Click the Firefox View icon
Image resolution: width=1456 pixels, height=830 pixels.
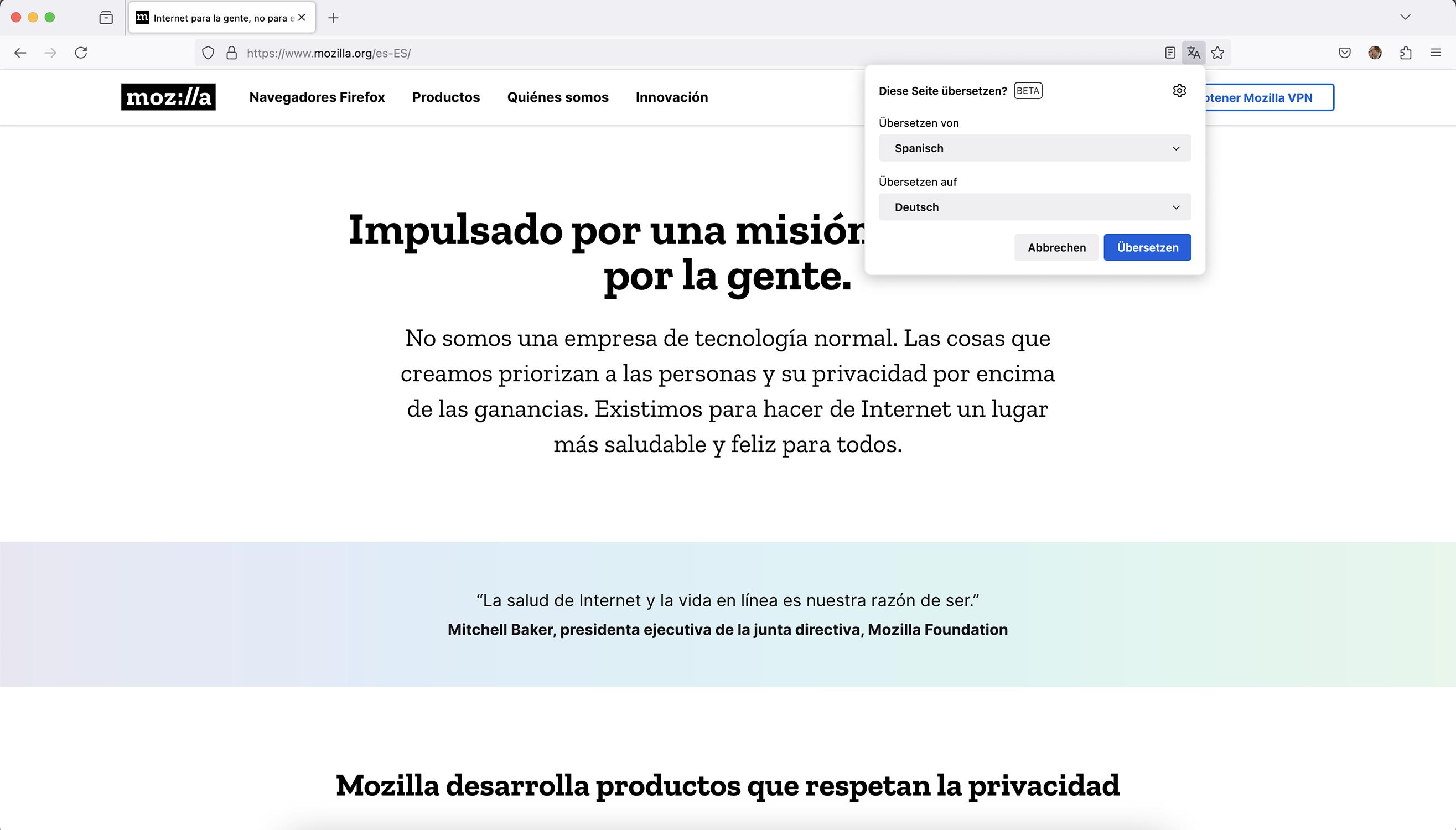click(106, 18)
